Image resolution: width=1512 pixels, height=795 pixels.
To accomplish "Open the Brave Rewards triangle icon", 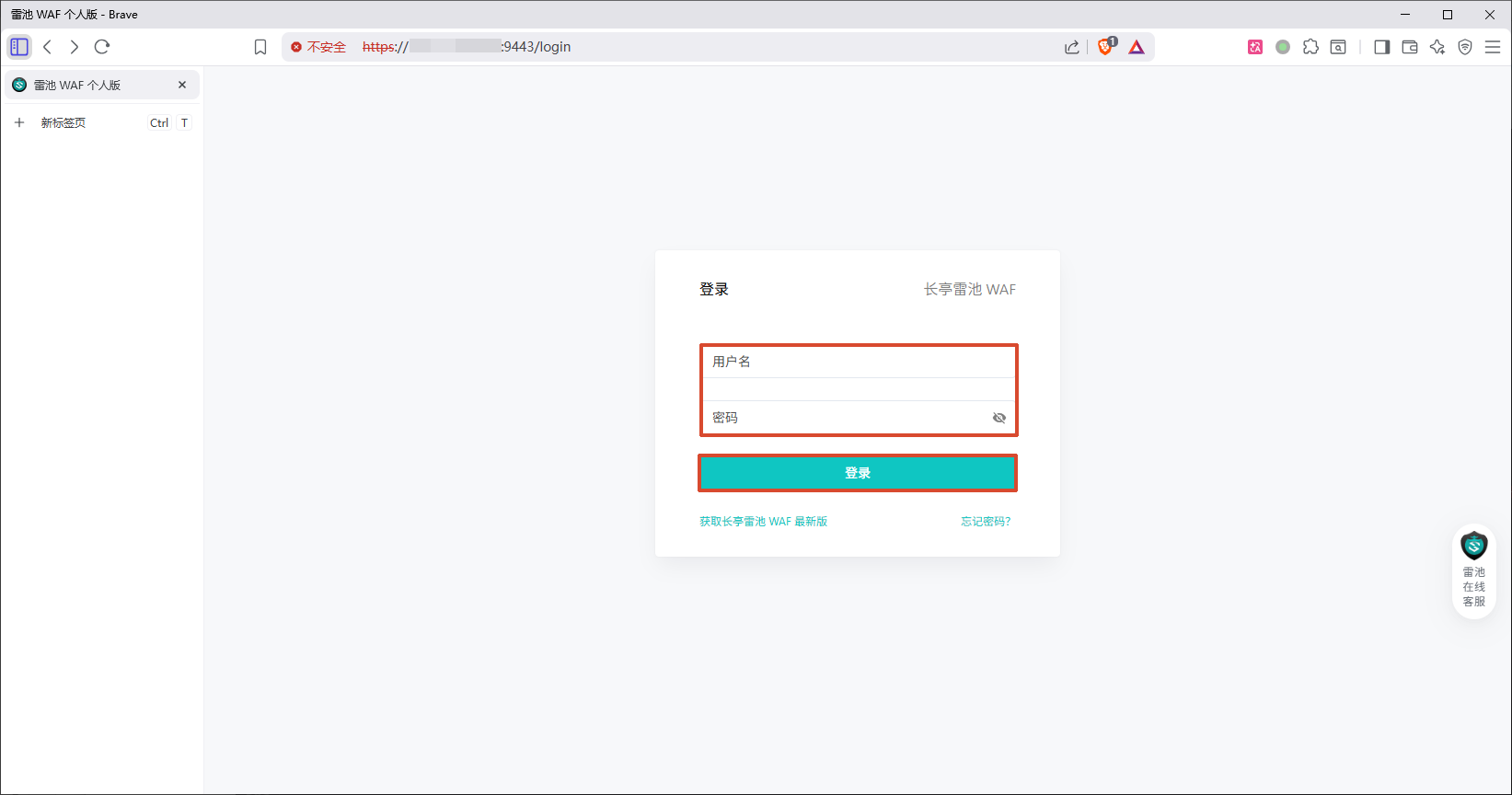I will tap(1137, 47).
